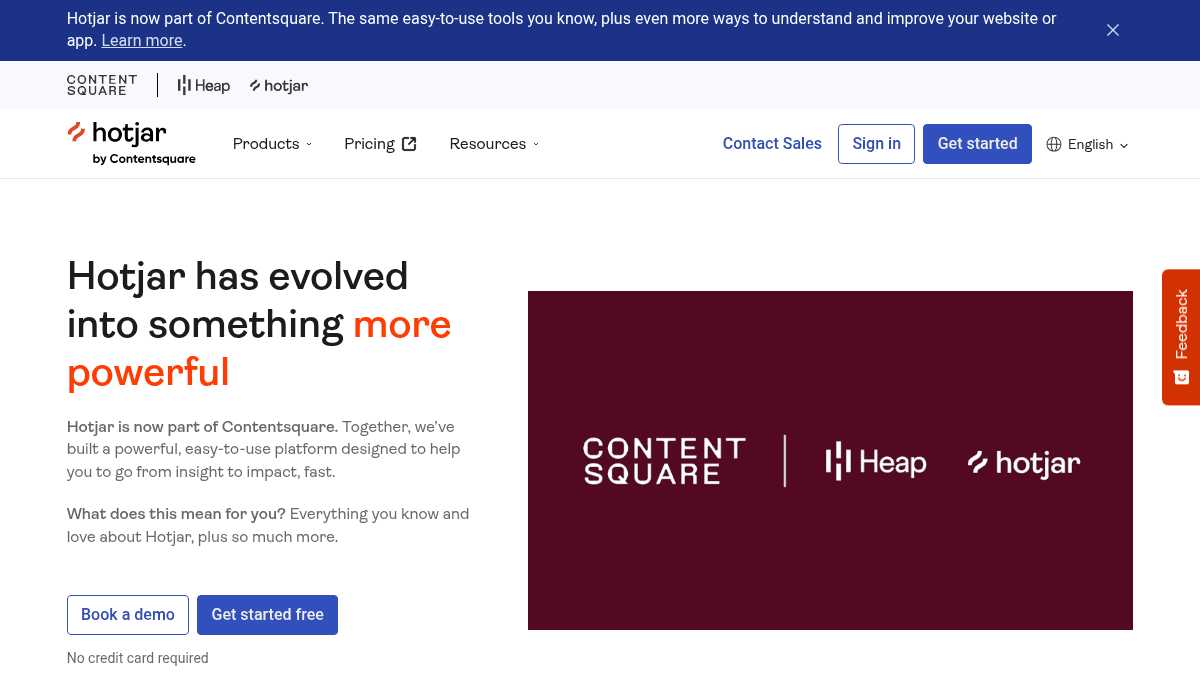Open the Pricing page link

[x=380, y=144]
